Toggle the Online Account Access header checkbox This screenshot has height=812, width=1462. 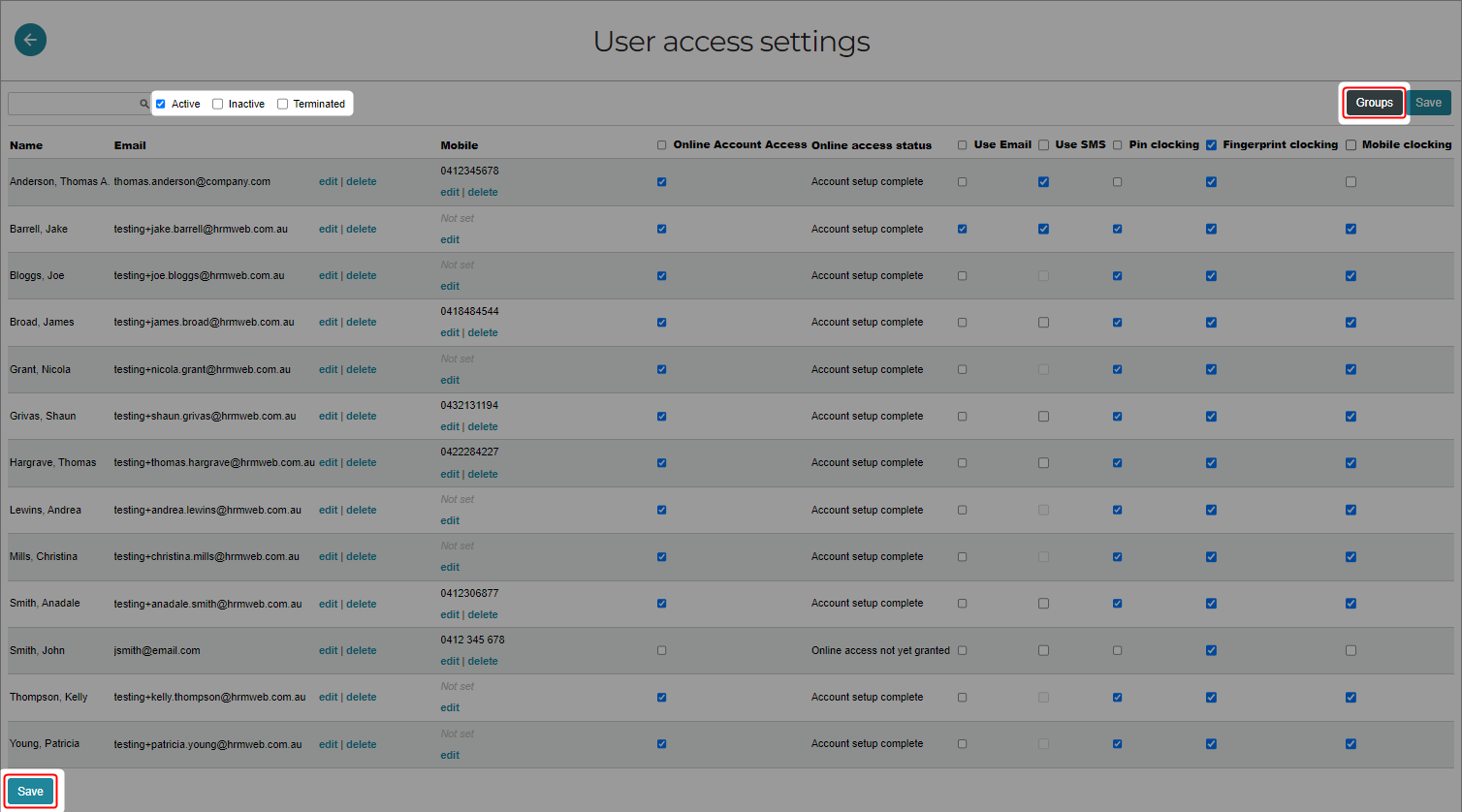pyautogui.click(x=661, y=145)
